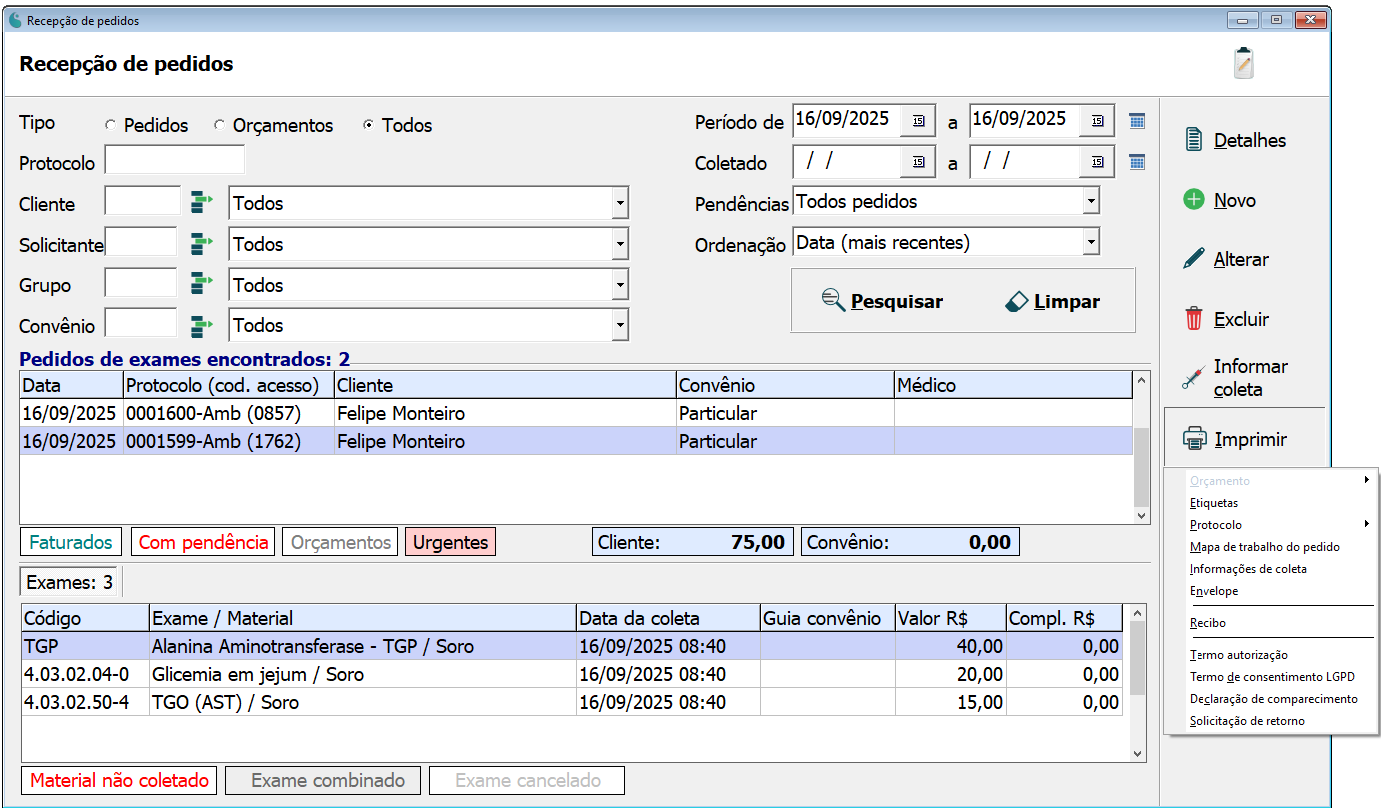This screenshot has width=1381, height=808.
Task: Open calendar picker for Coletado end date
Action: click(1097, 162)
